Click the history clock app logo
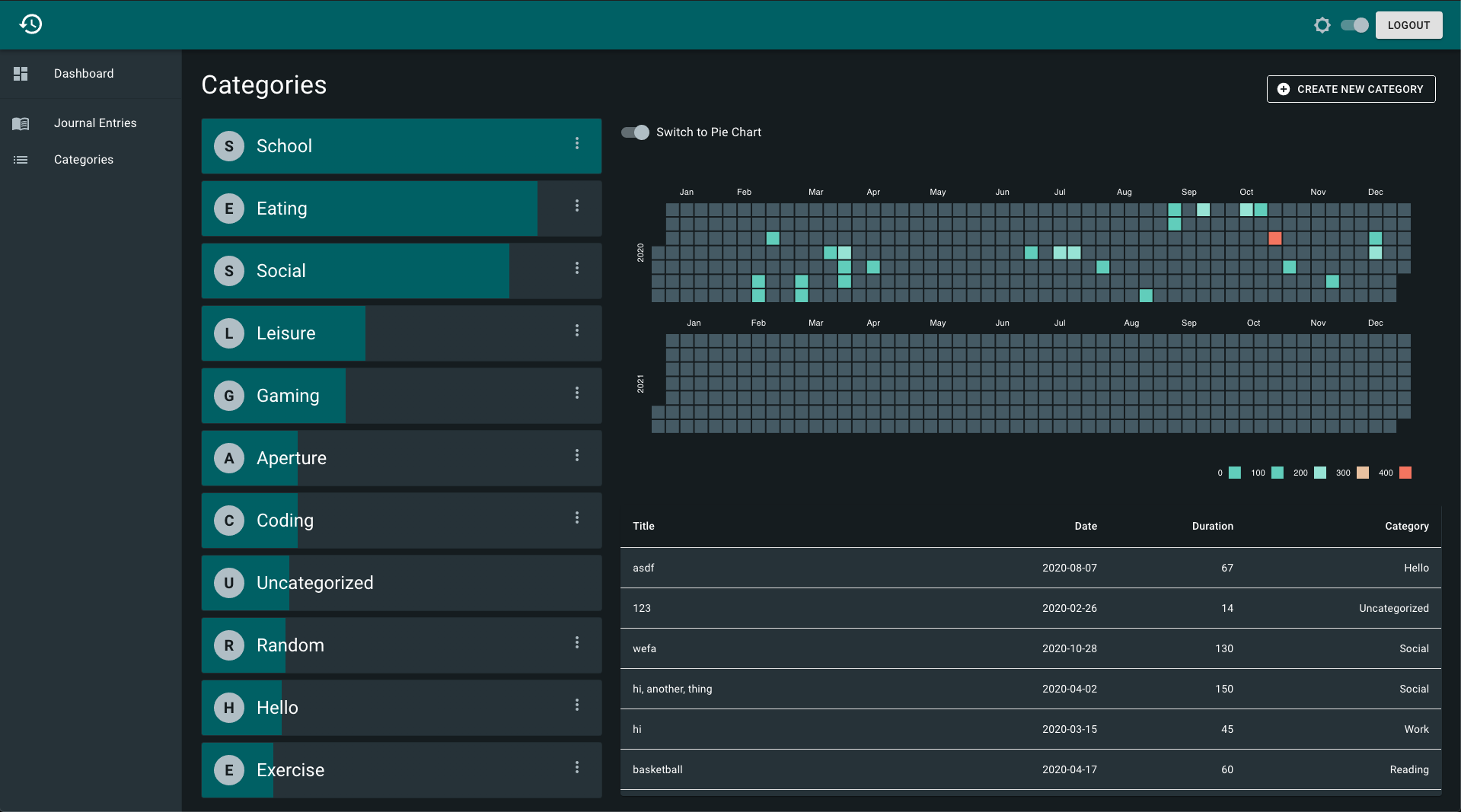The width and height of the screenshot is (1461, 812). point(30,24)
